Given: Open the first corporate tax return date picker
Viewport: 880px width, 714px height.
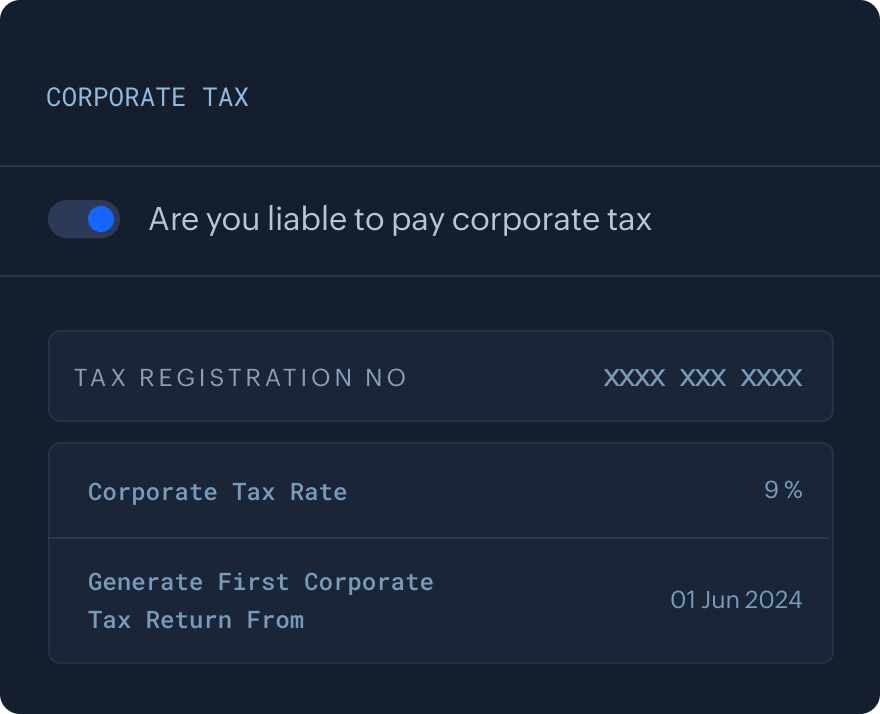Looking at the screenshot, I should click(737, 600).
